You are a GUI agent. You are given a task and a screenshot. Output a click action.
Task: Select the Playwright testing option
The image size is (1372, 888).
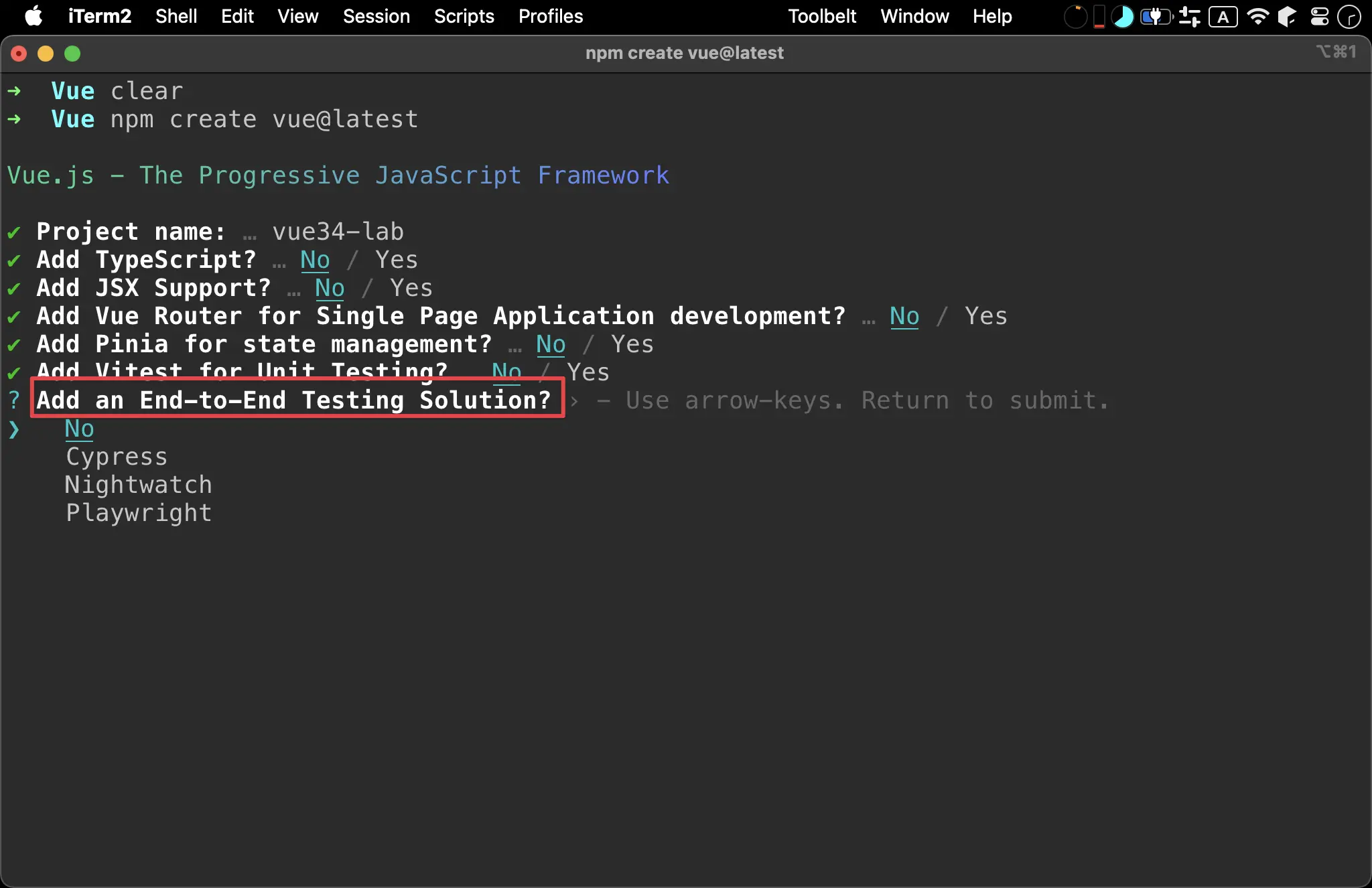click(x=138, y=513)
